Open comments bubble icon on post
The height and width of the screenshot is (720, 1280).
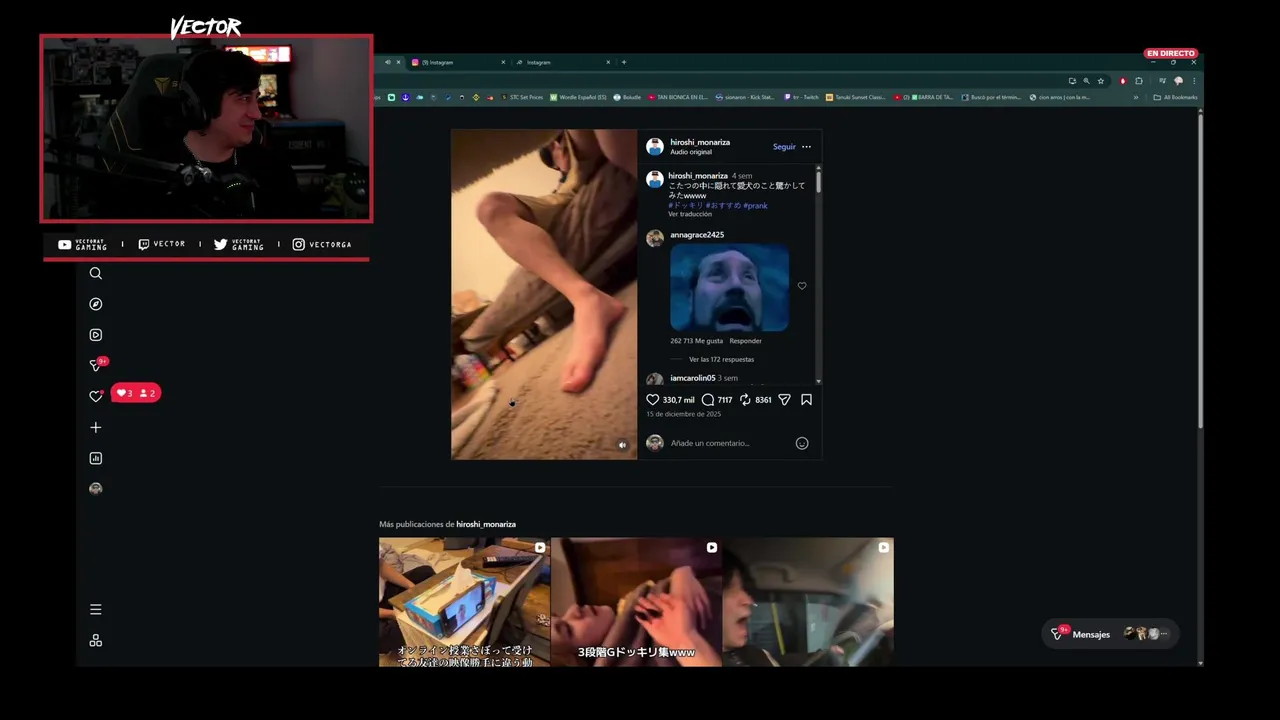click(708, 399)
